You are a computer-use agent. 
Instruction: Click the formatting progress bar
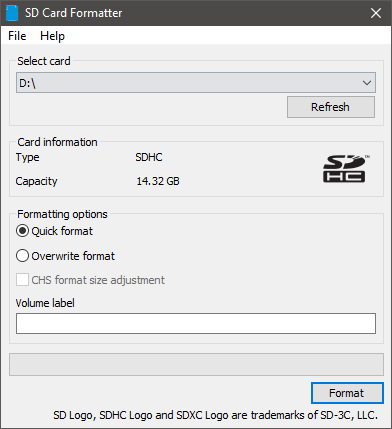(x=196, y=364)
